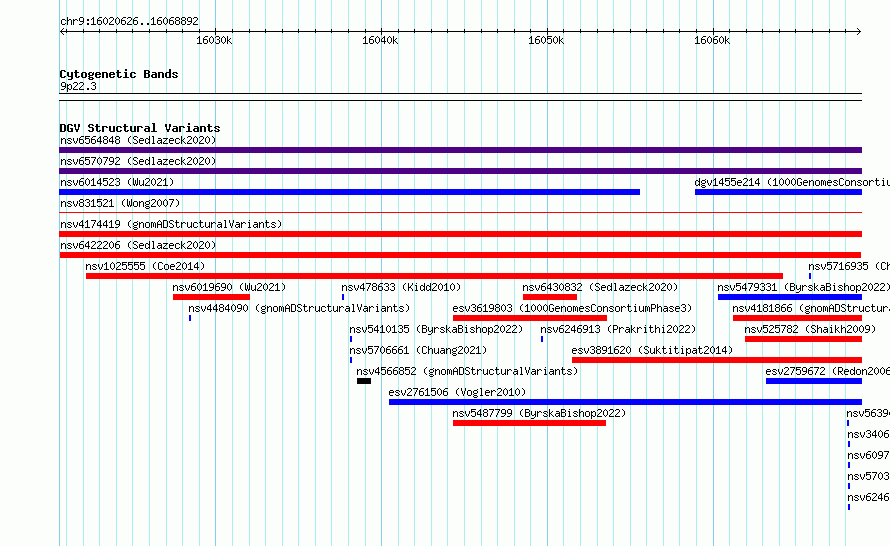Click the nsv5410135 (ByrskaBishop2022) label
This screenshot has height=546, width=890.
pos(436,329)
